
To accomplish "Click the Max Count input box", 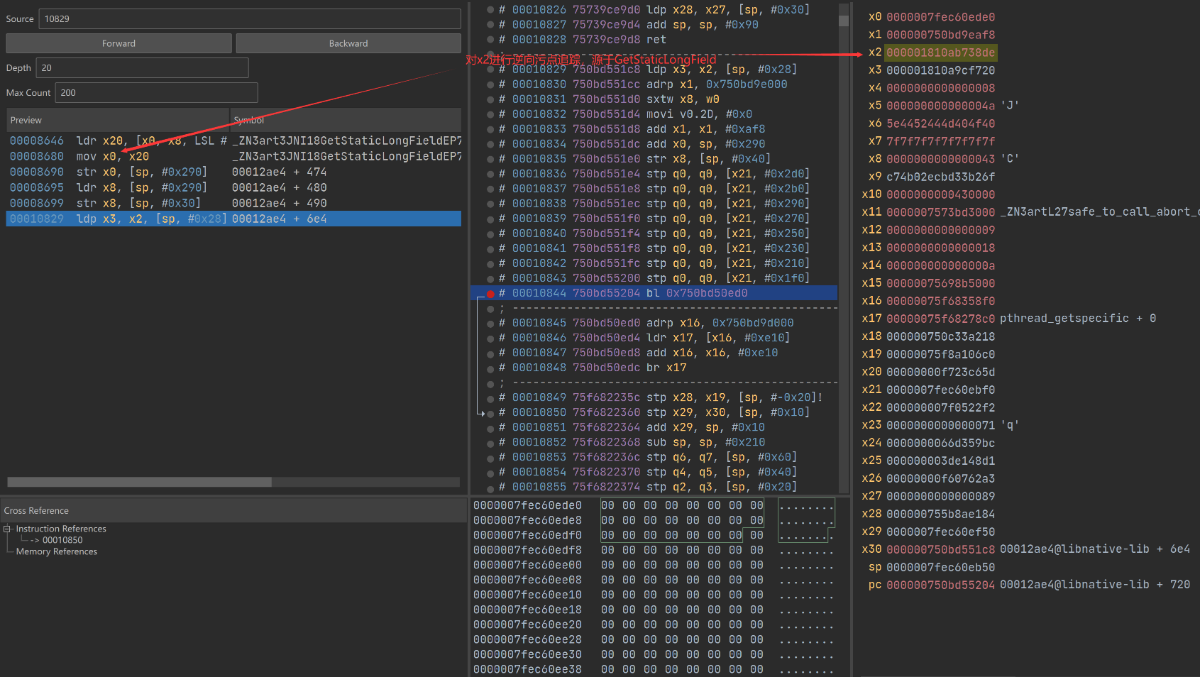I will tap(156, 92).
